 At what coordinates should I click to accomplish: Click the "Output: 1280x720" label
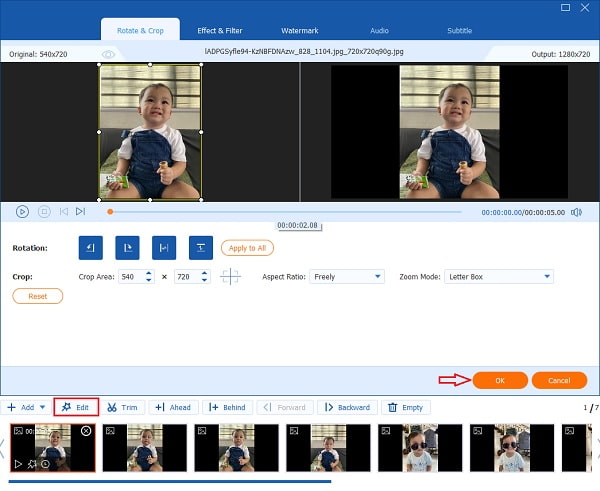561,54
